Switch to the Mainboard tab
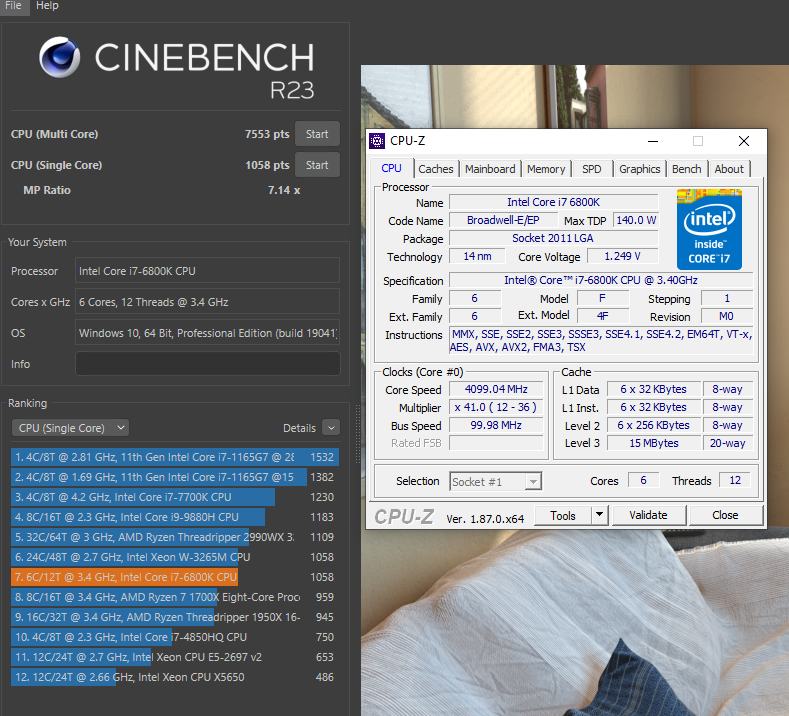 pyautogui.click(x=490, y=169)
